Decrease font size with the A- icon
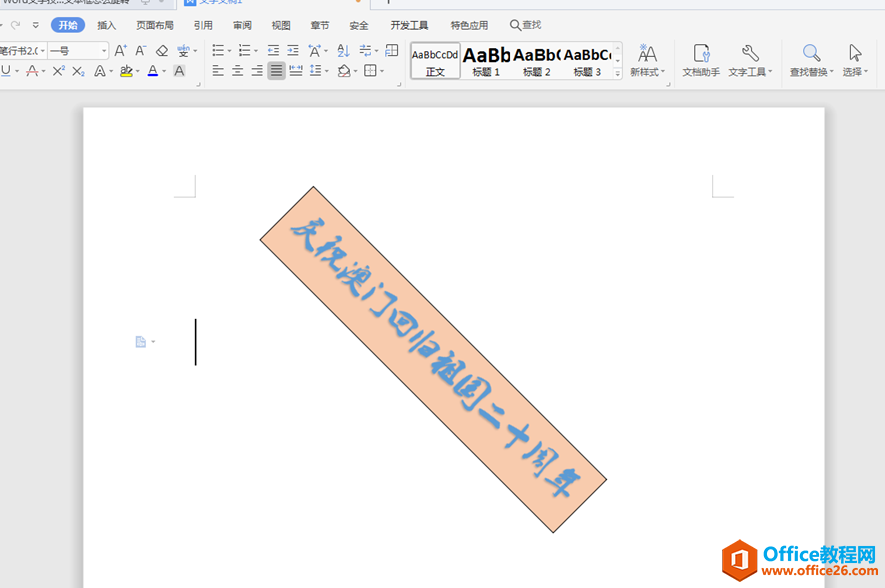885x588 pixels. [141, 51]
